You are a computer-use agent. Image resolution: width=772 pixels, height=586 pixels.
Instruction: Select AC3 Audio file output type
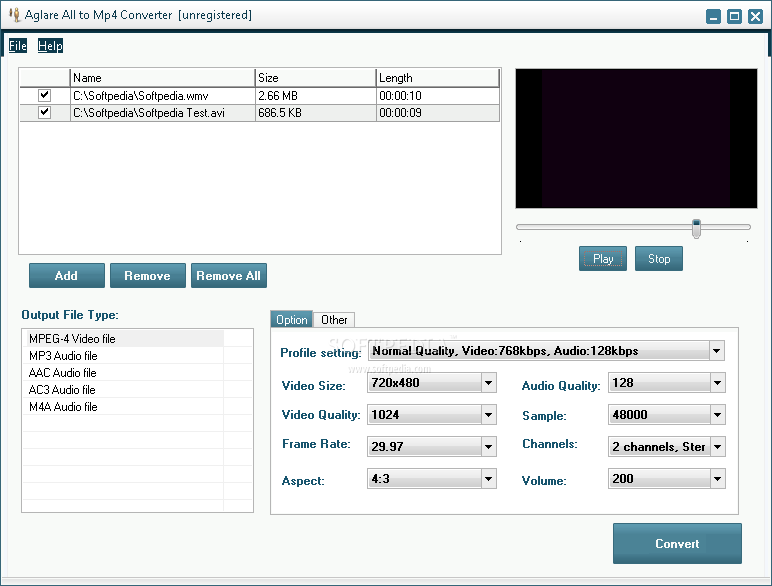(123, 390)
